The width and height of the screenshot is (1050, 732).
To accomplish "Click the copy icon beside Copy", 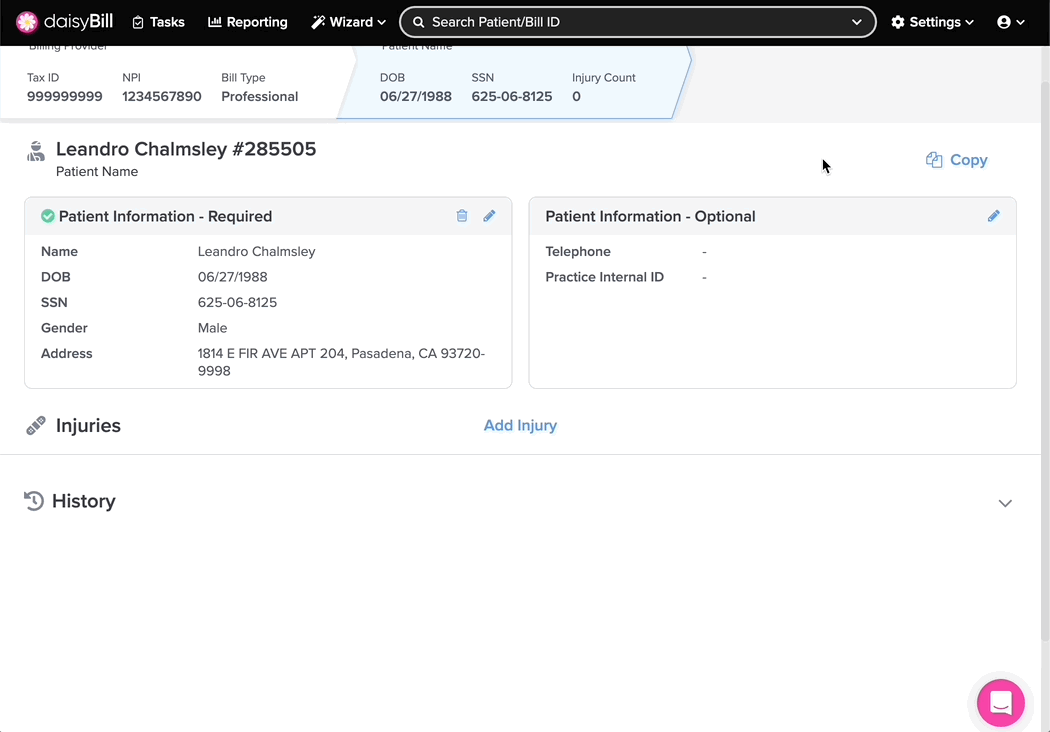I will pyautogui.click(x=934, y=160).
